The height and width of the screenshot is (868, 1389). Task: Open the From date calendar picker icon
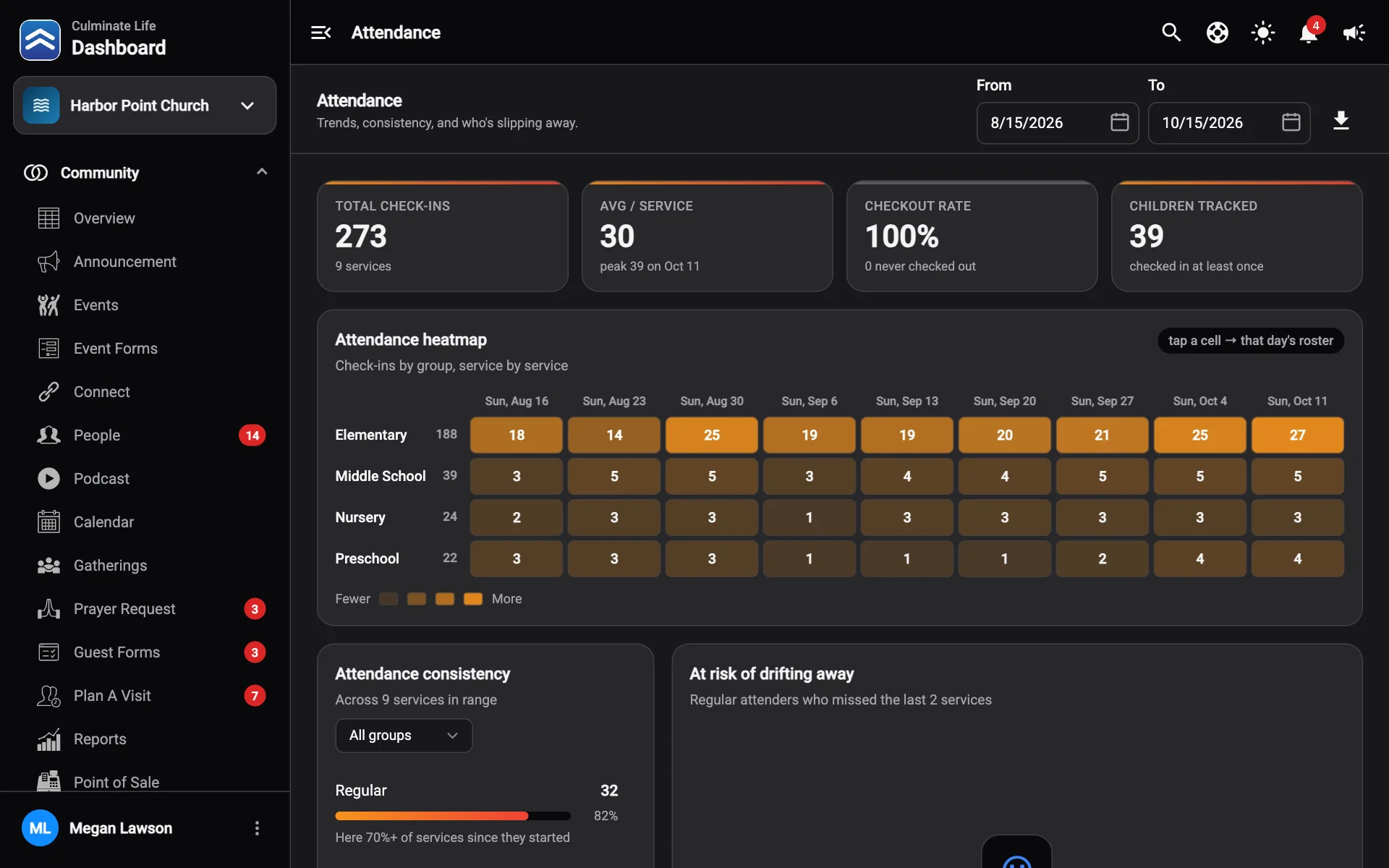(1119, 122)
